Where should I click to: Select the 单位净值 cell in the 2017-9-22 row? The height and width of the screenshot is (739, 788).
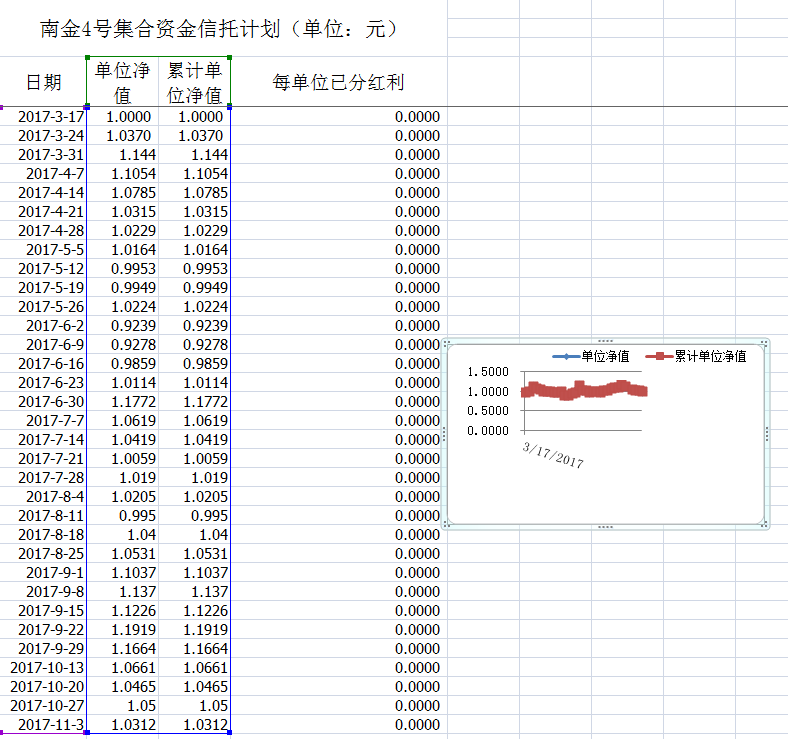[x=124, y=630]
